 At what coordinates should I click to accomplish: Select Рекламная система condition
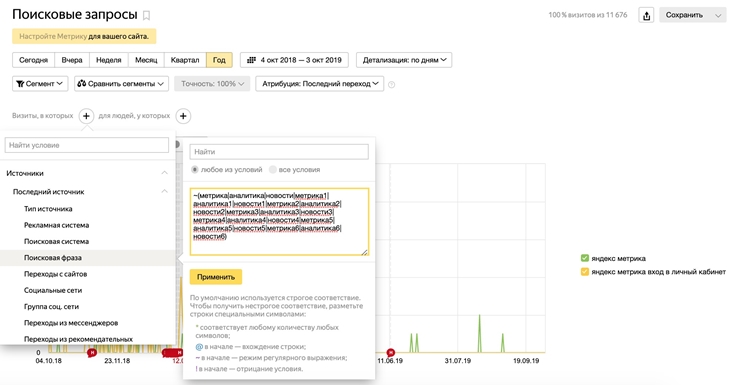click(56, 225)
